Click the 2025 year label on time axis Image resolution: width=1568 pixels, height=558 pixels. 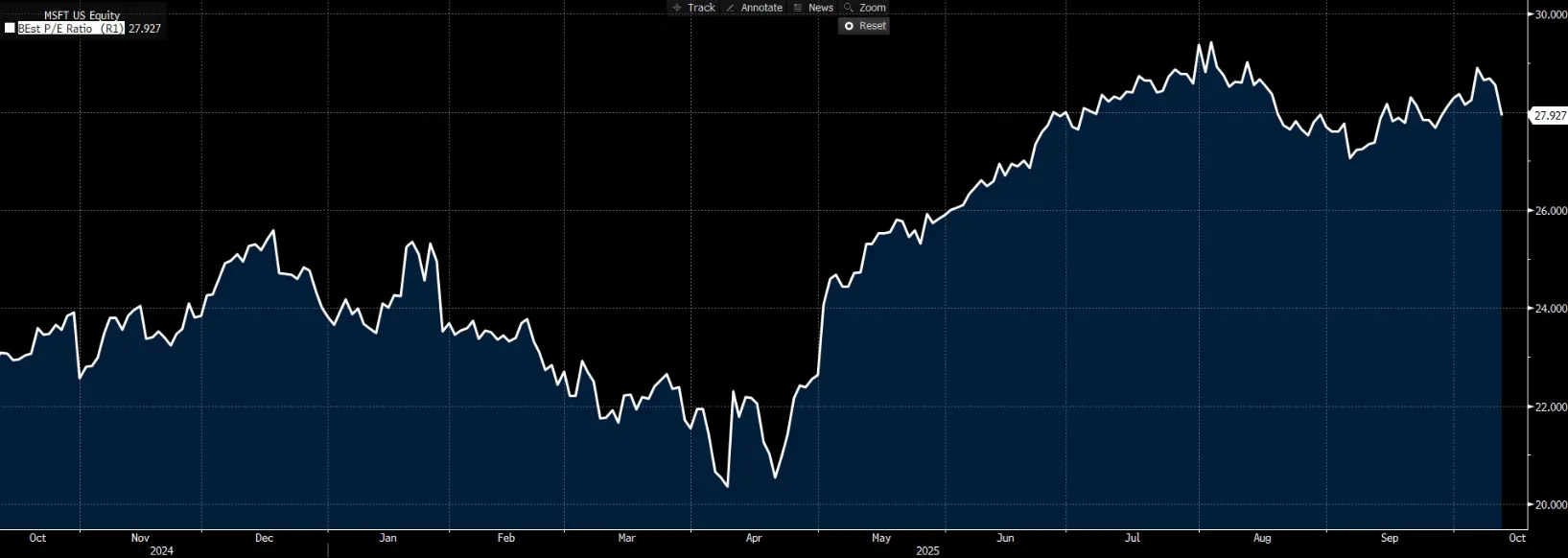coord(927,550)
